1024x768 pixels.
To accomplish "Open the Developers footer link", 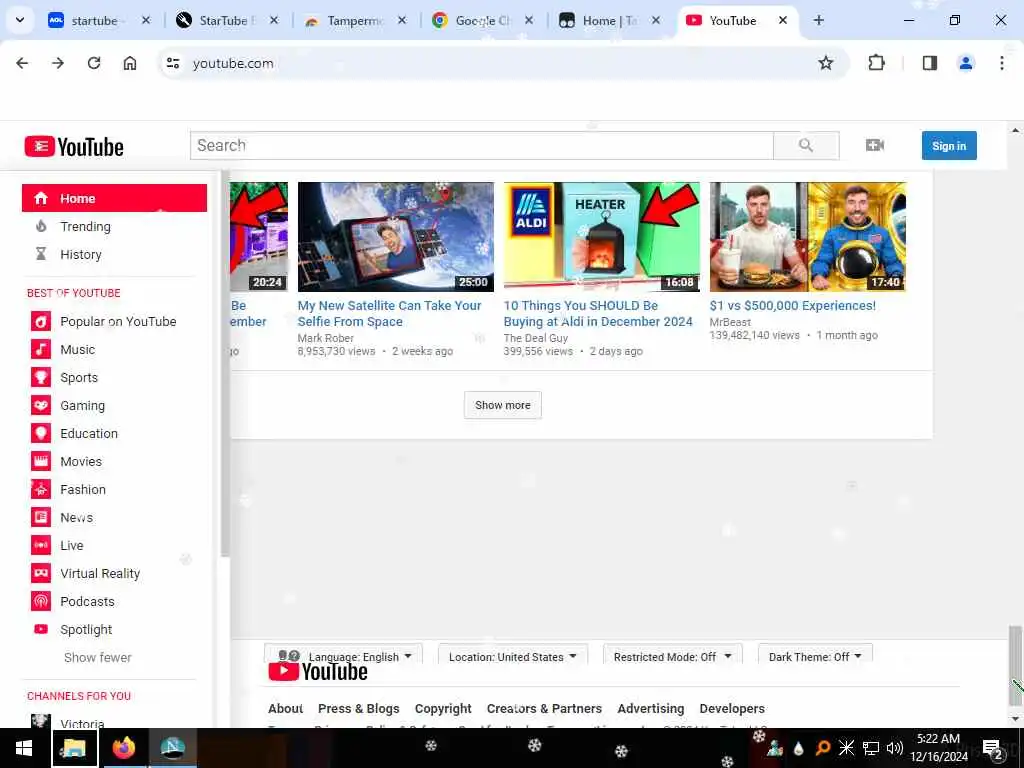I will point(732,709).
